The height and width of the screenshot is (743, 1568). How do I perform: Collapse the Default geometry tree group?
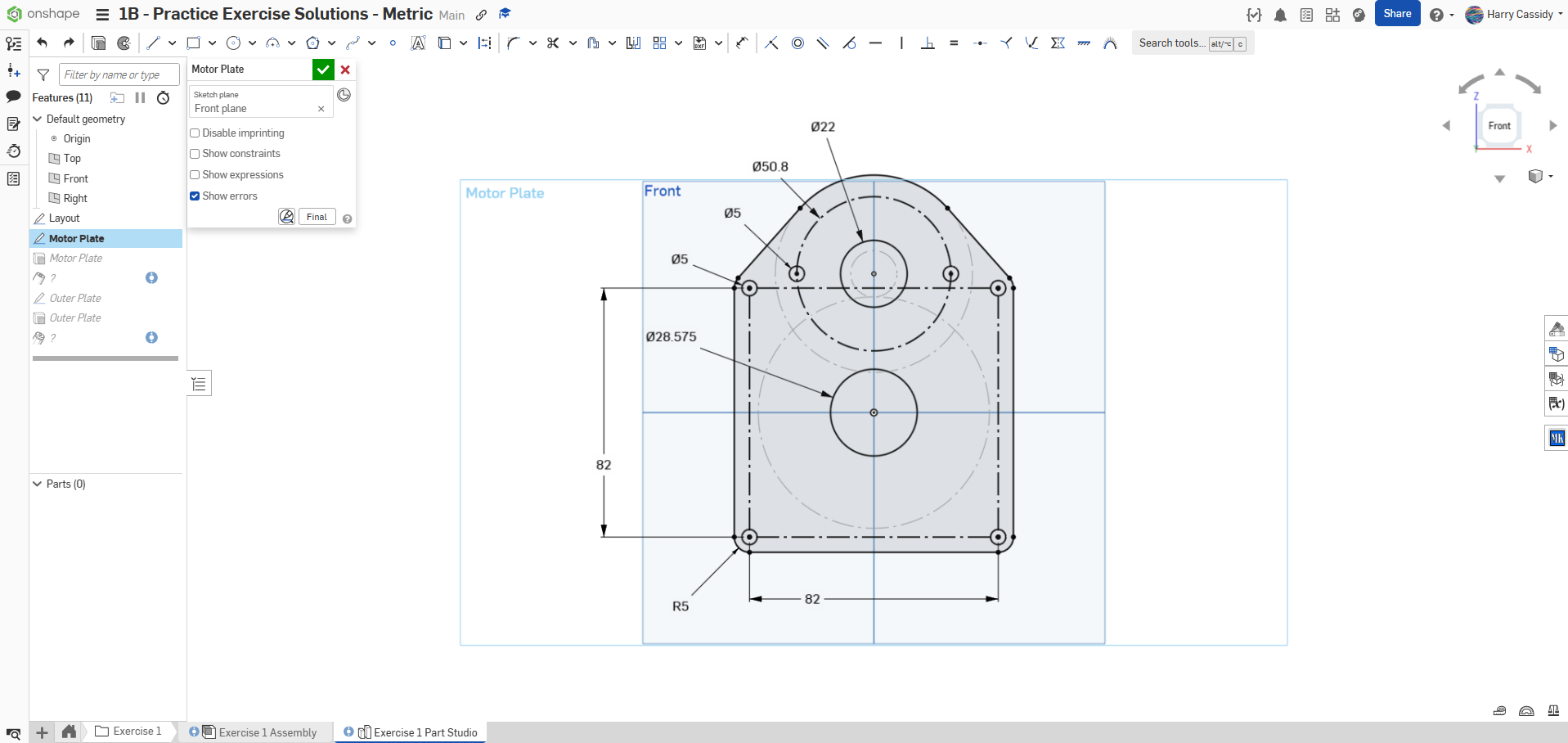37,119
